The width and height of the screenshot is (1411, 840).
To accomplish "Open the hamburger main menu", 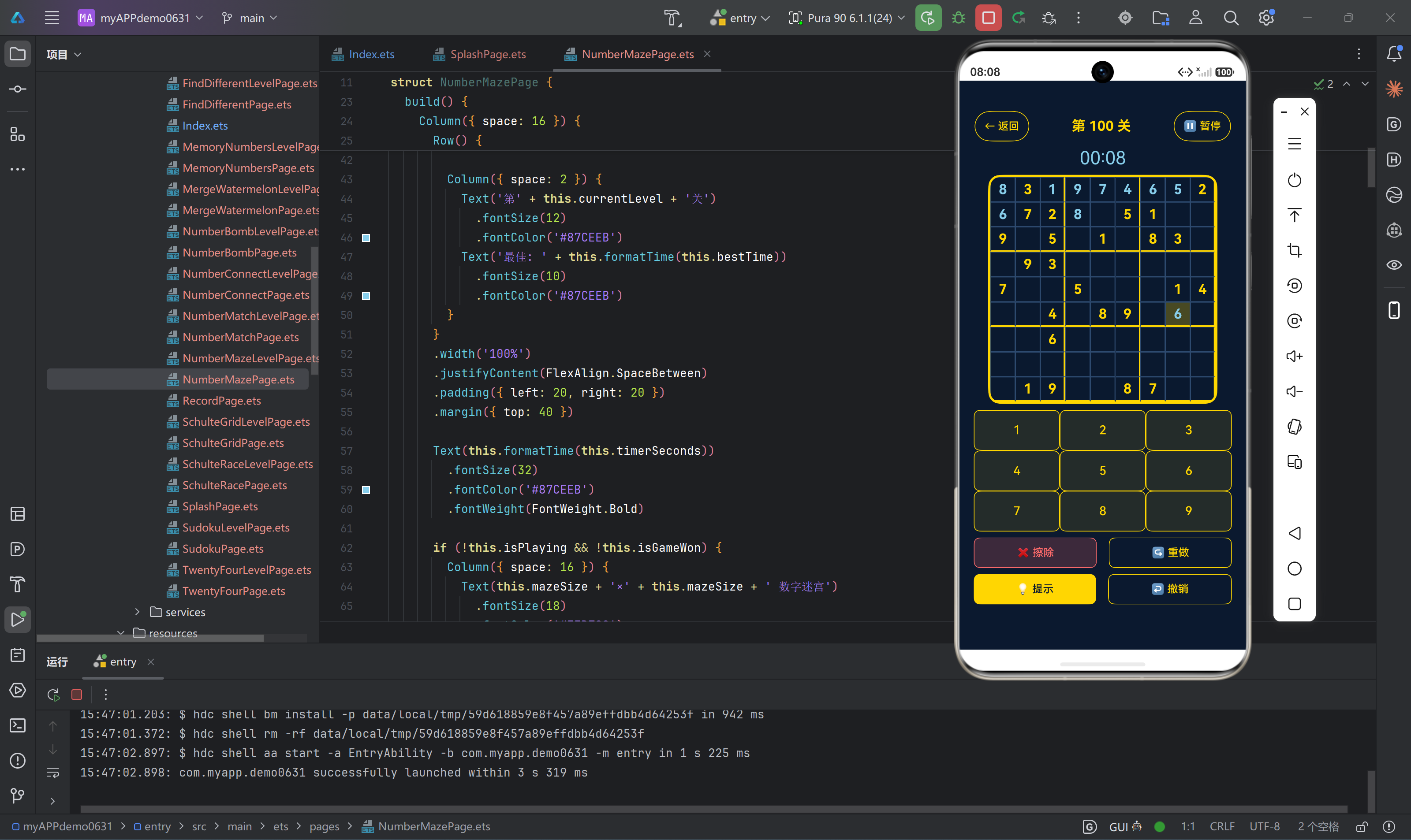I will pos(52,18).
